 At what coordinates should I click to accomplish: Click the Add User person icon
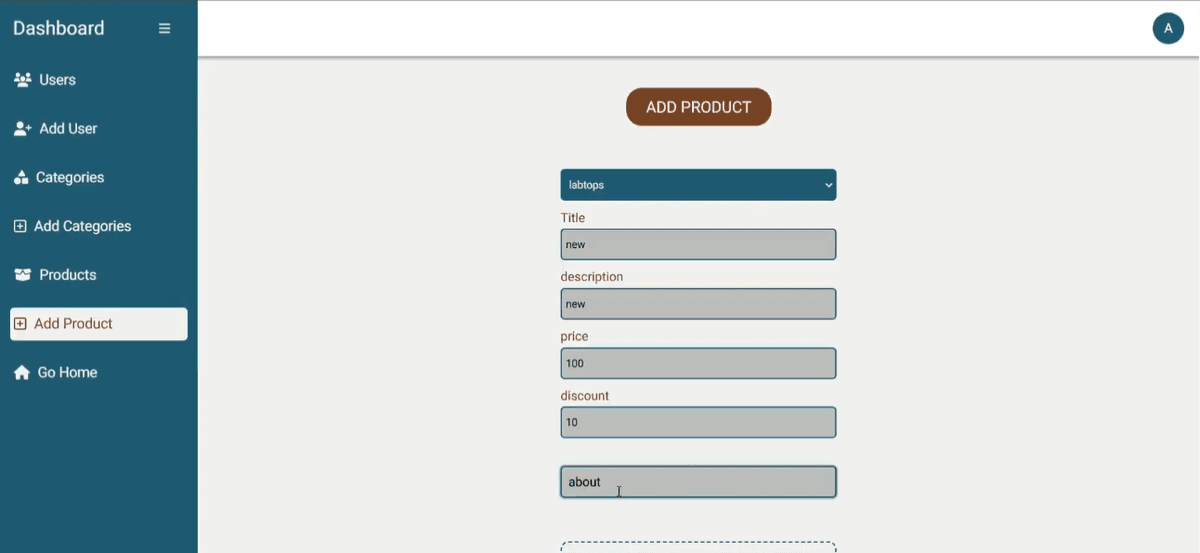click(x=22, y=129)
